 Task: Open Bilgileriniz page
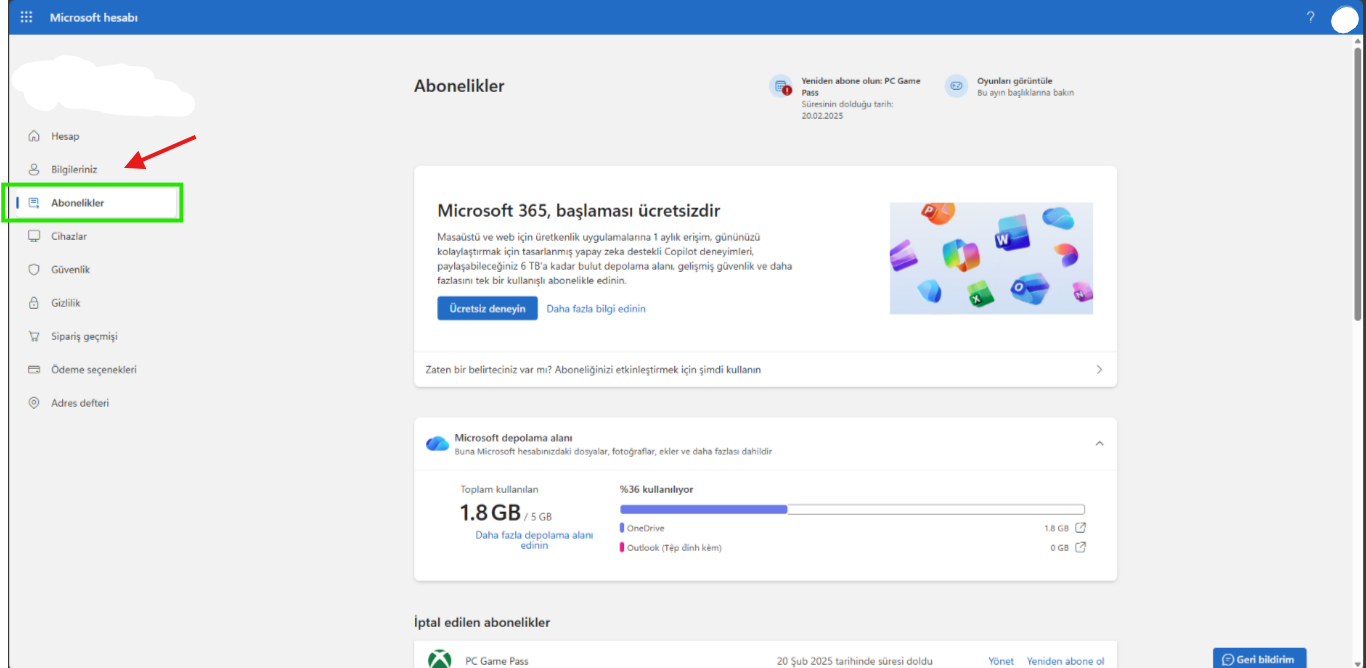[74, 169]
